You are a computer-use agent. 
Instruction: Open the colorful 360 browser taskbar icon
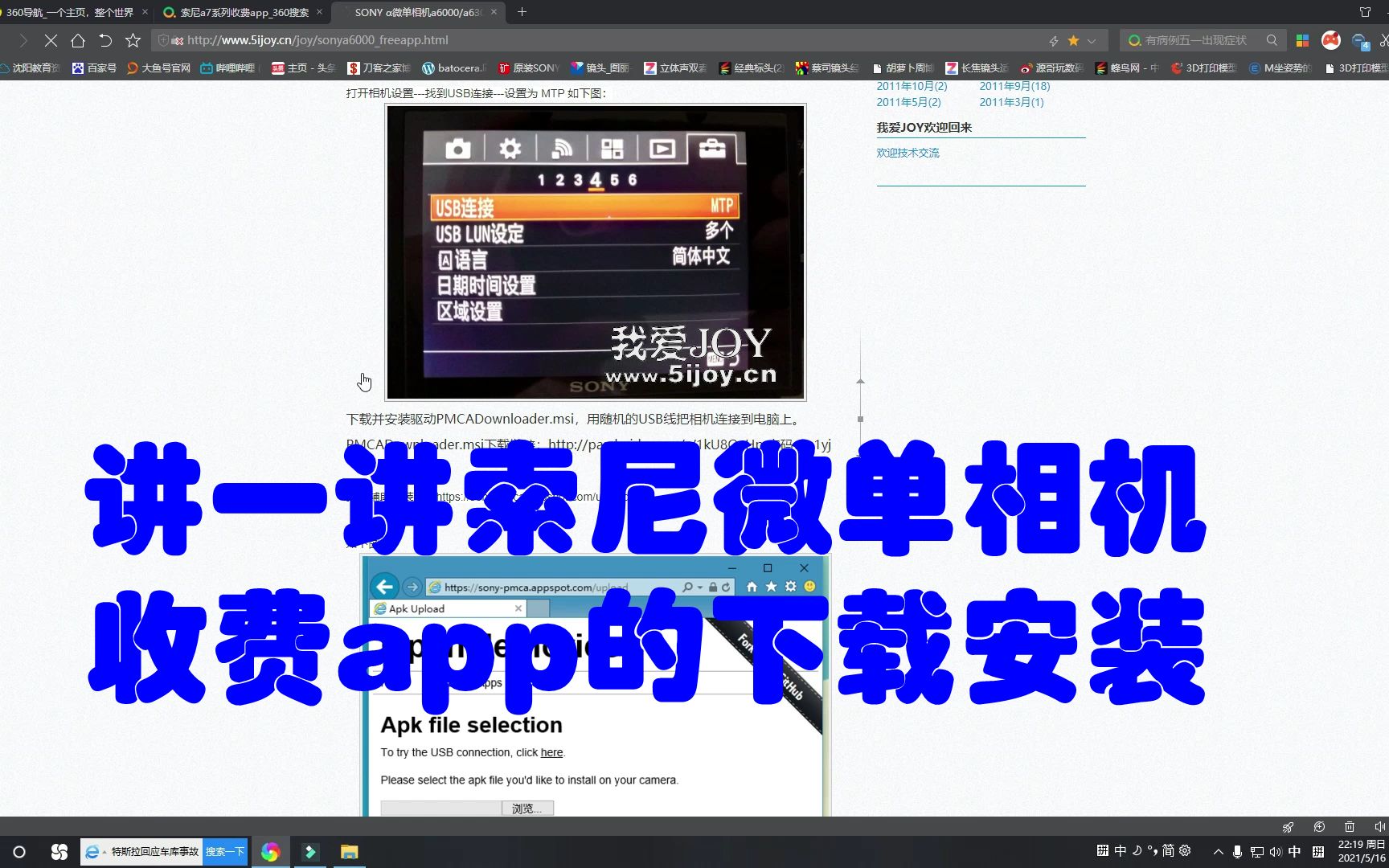(270, 852)
